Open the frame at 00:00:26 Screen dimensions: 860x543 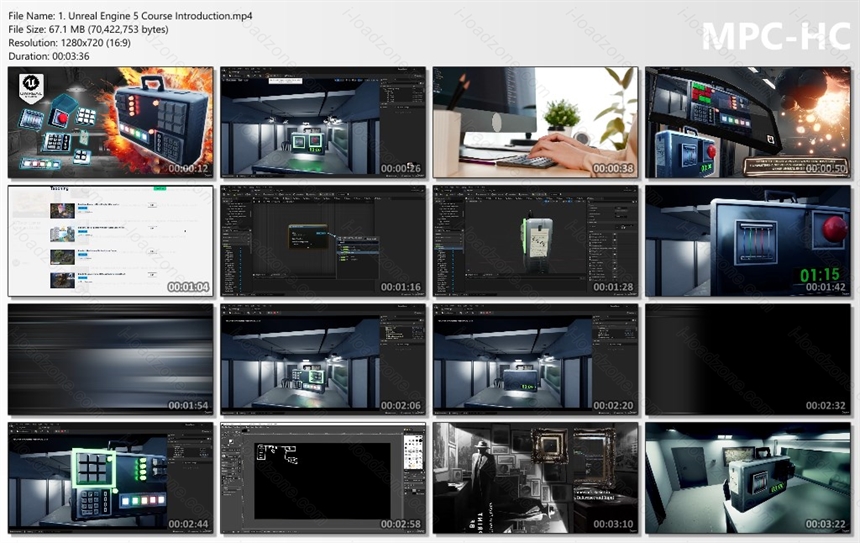[x=323, y=122]
